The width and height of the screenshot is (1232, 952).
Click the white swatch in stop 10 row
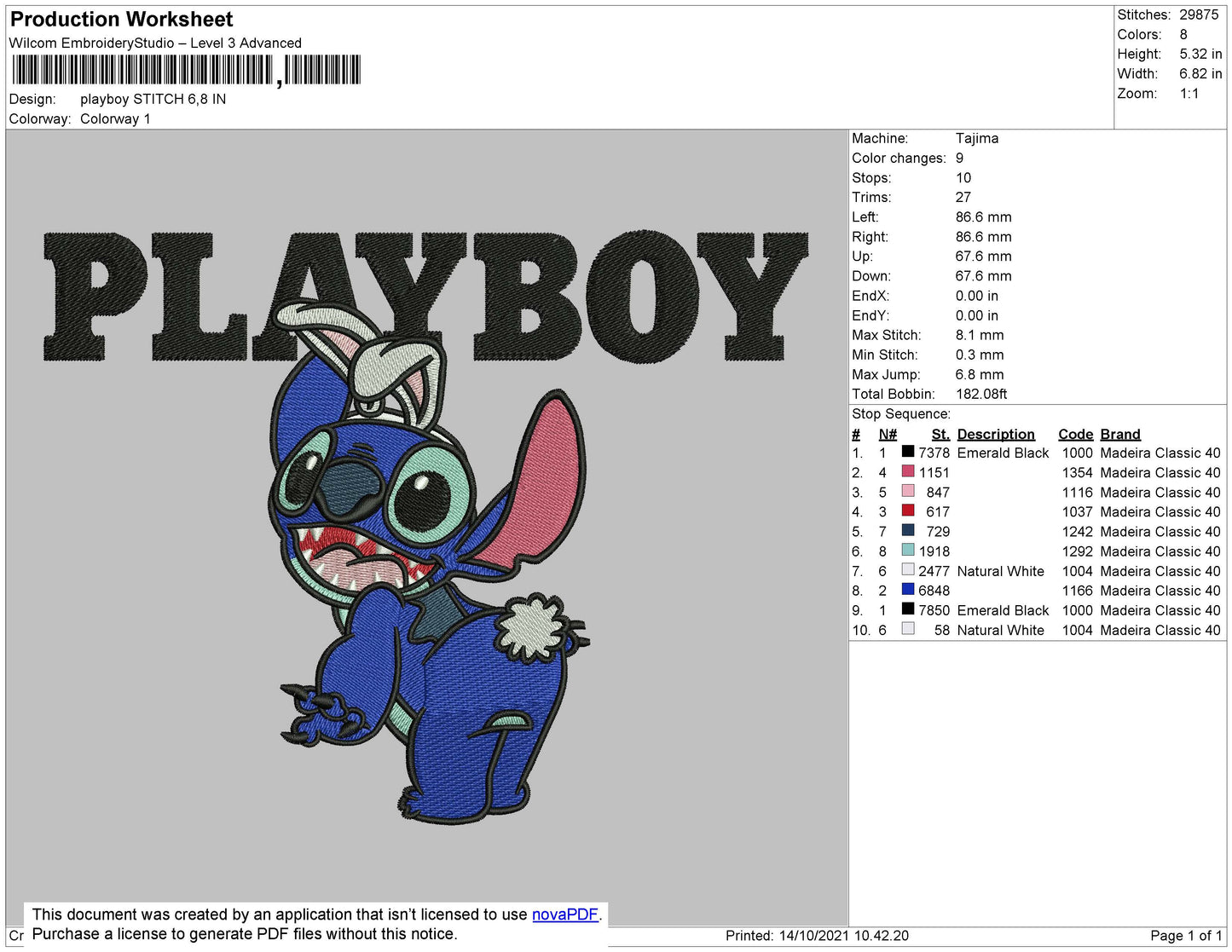[908, 630]
